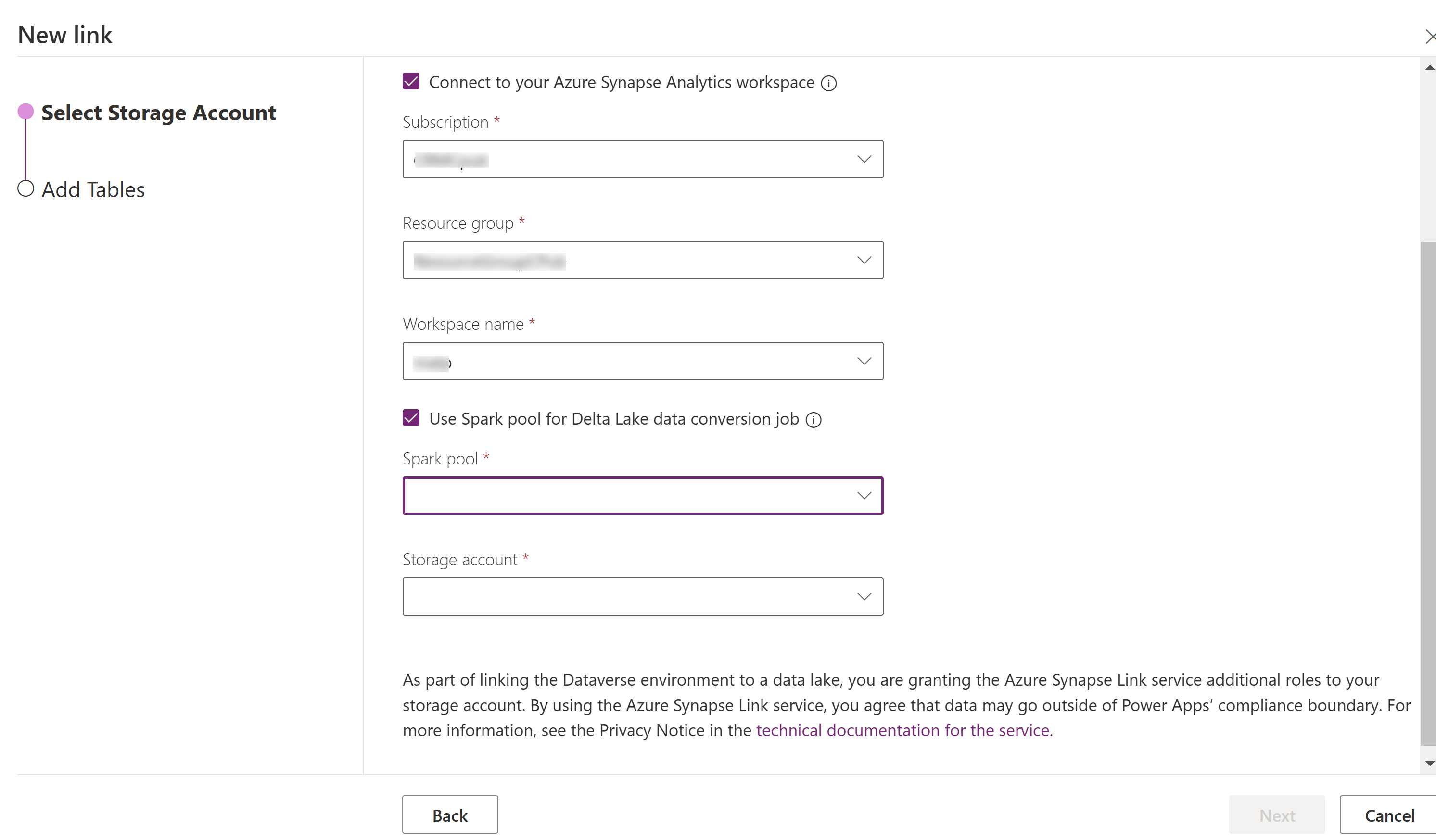Click the Storage account dropdown chevron icon
This screenshot has width=1436, height=840.
862,597
